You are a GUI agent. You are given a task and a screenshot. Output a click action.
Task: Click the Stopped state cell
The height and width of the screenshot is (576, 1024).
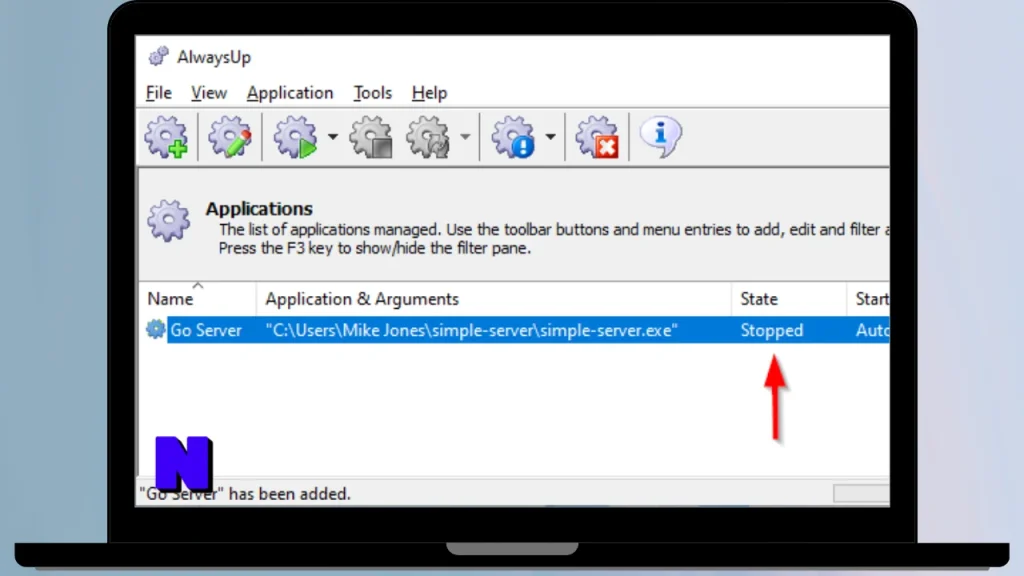(772, 330)
